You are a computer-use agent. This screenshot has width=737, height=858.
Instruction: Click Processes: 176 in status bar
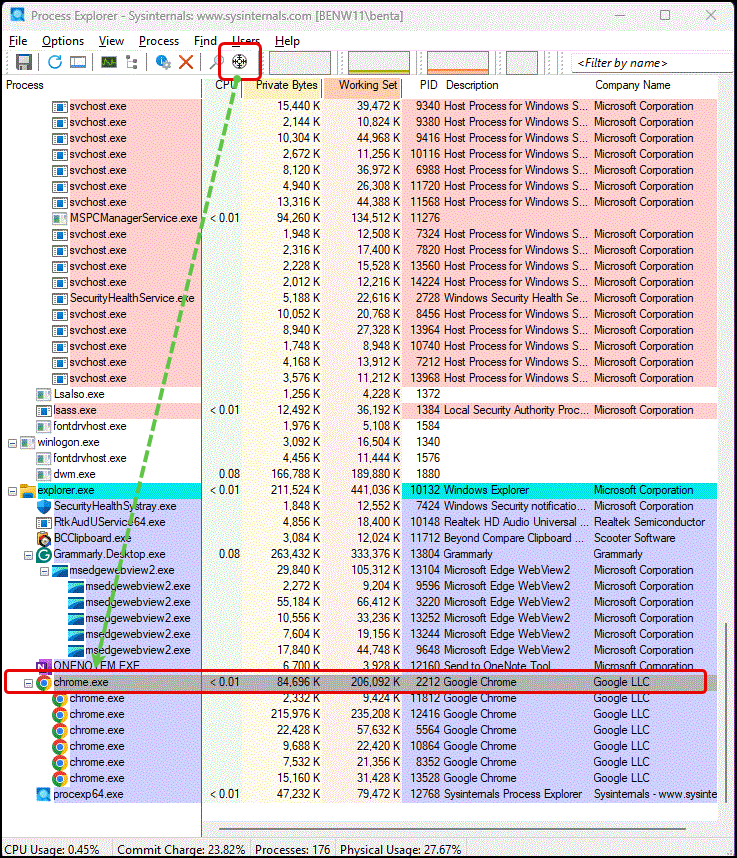point(292,850)
